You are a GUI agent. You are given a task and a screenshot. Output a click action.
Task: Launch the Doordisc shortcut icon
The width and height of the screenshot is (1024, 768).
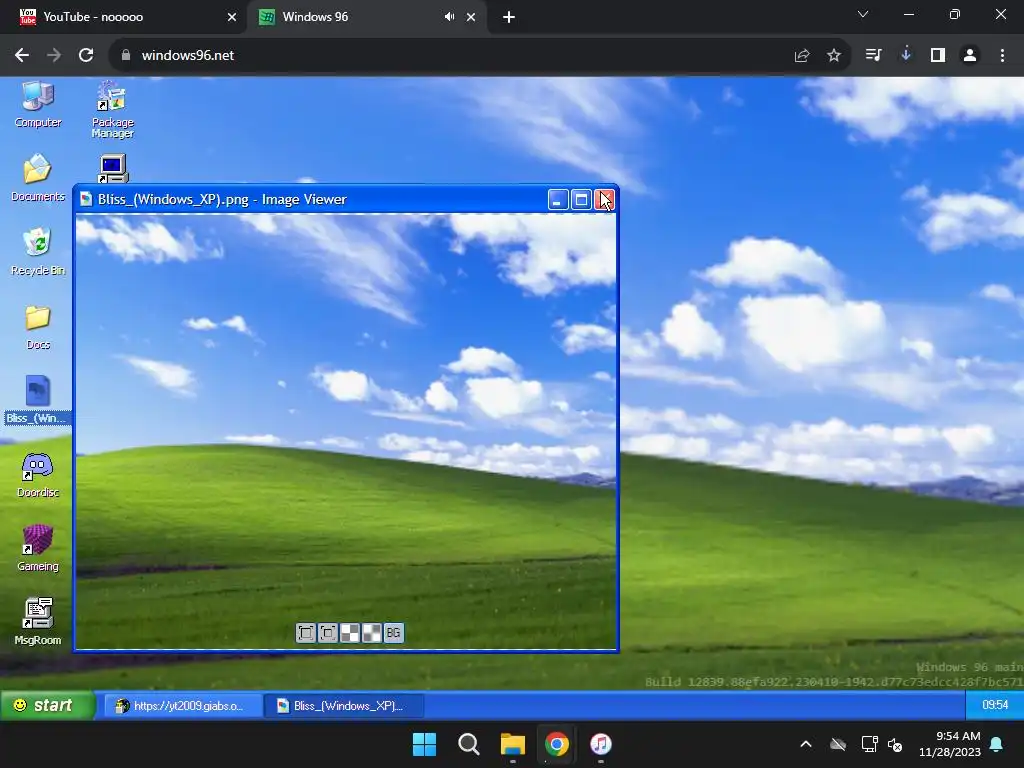pos(38,475)
